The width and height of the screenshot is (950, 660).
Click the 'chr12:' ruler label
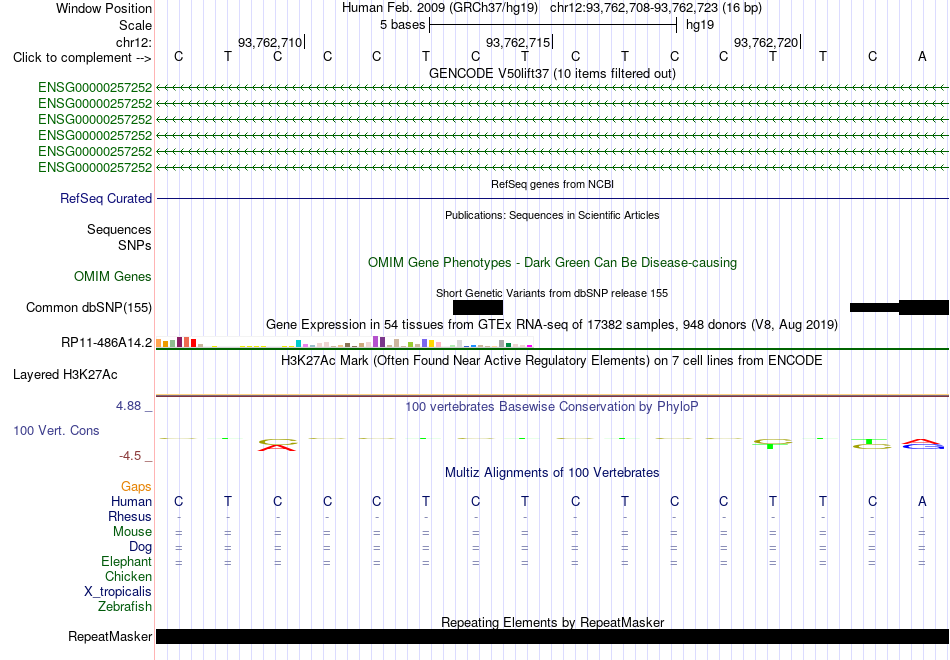(134, 42)
